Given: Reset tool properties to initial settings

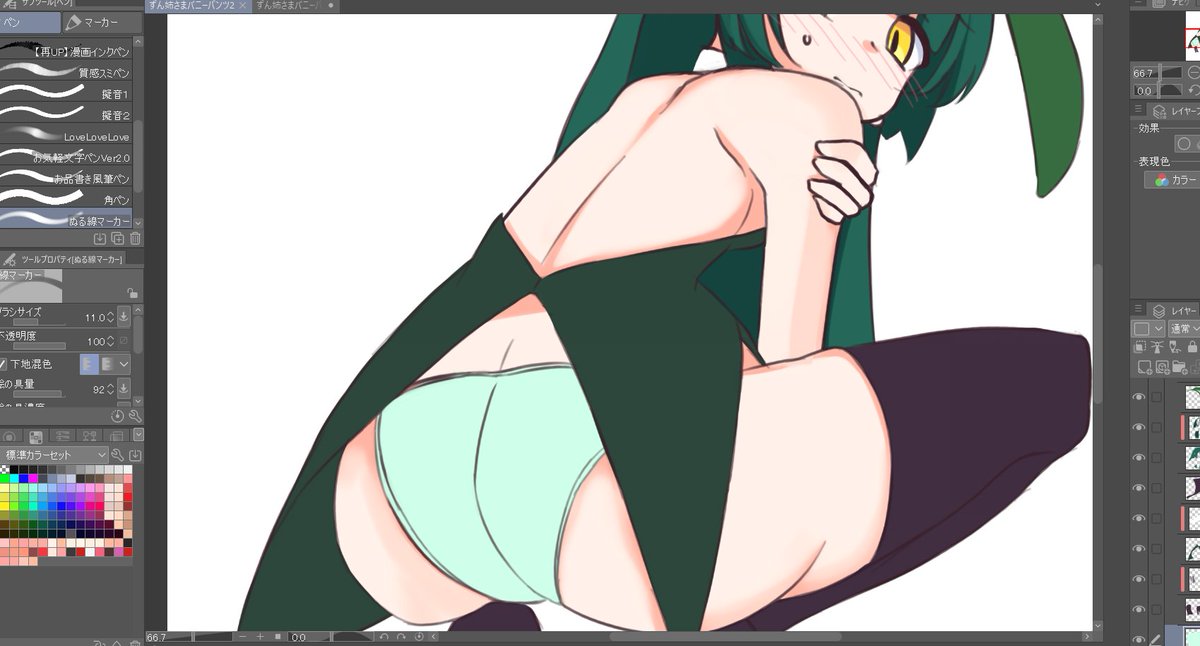Looking at the screenshot, I should point(118,415).
